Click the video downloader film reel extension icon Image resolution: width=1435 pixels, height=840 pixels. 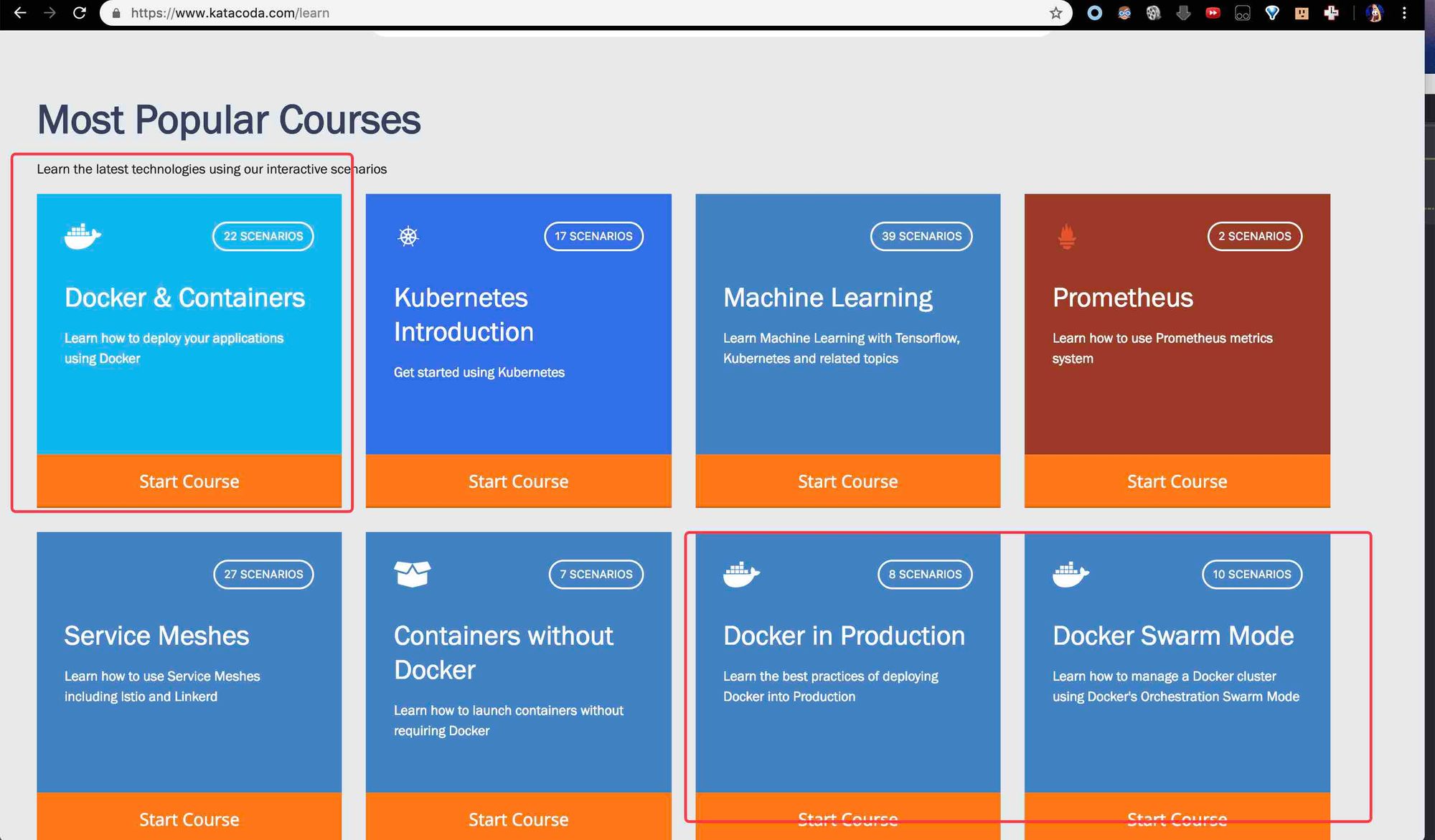tap(1154, 13)
